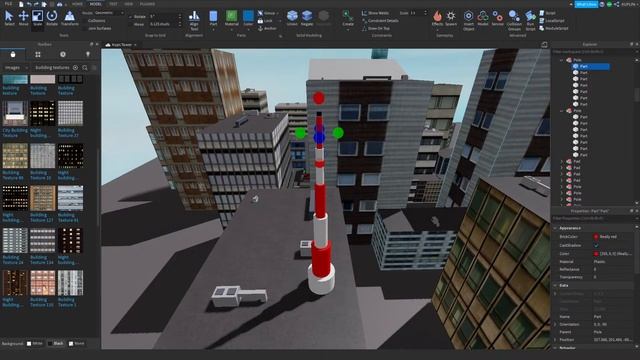The image size is (640, 360).
Task: Switch to the VIEW ribbon tab
Action: tap(129, 4)
